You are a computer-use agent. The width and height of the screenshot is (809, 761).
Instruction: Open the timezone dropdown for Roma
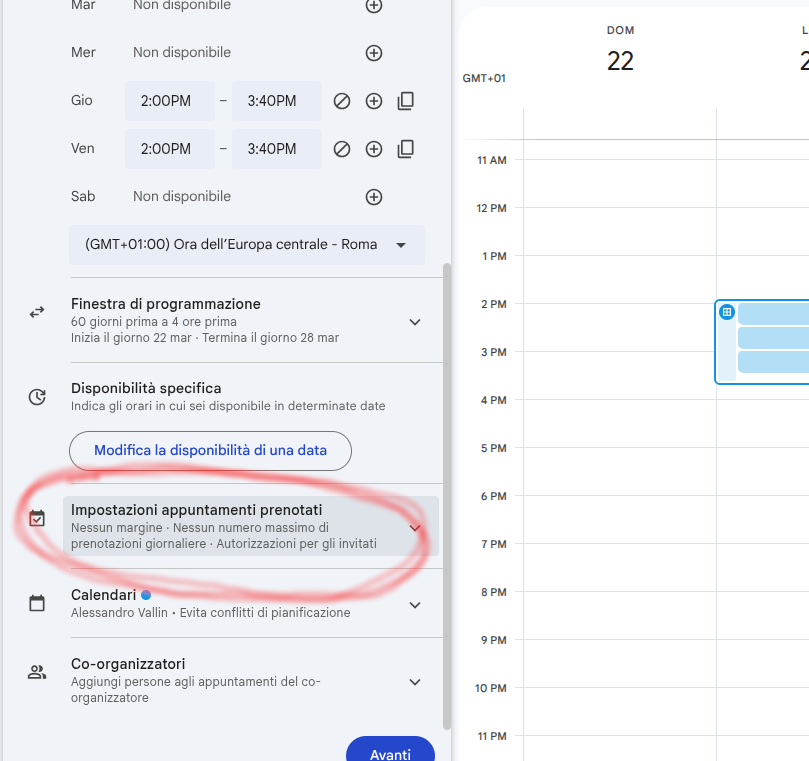pos(247,245)
